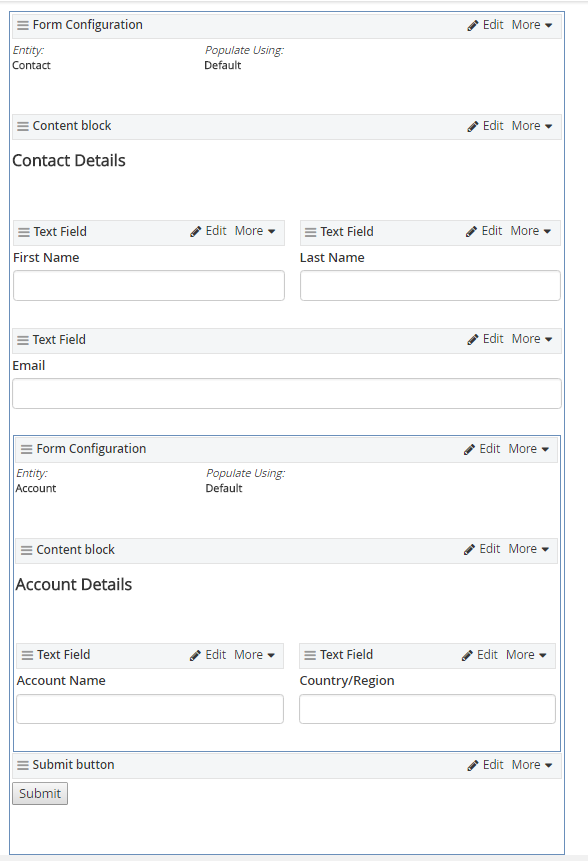Screen dimensions: 588x861
Task: Click the pencil Edit icon for Contact Details content block
Action: tap(473, 126)
